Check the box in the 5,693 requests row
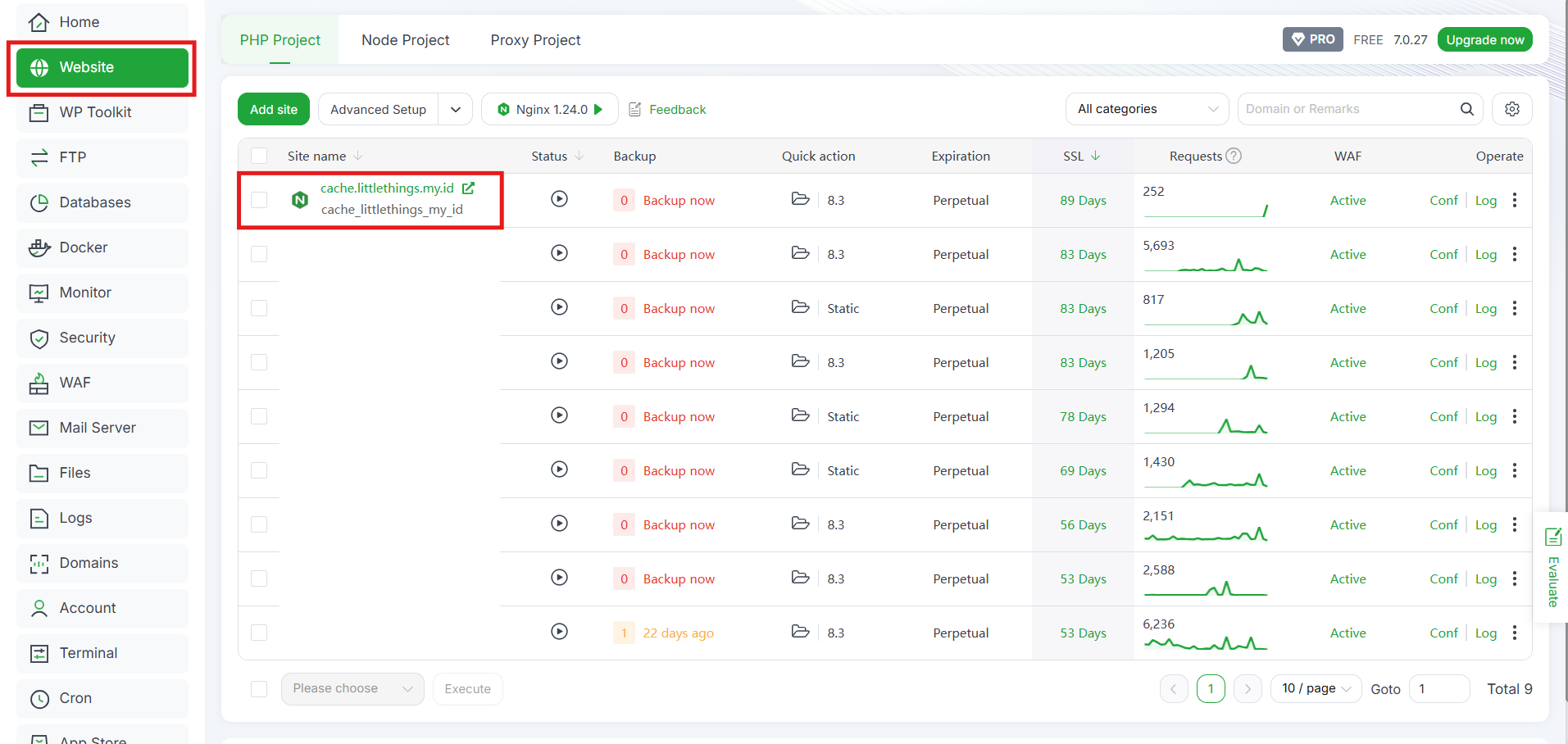The height and width of the screenshot is (744, 1568). (259, 254)
